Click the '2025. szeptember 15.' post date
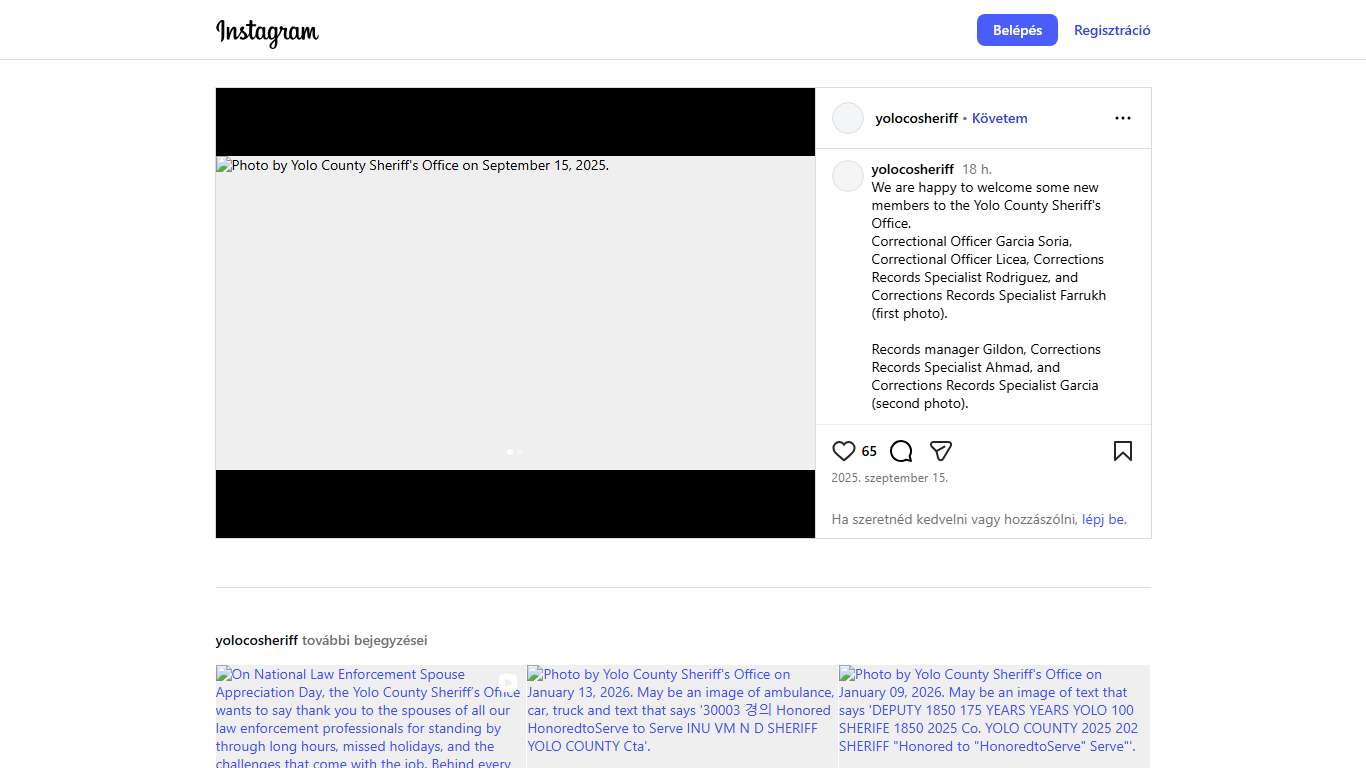1366x768 pixels. point(889,478)
